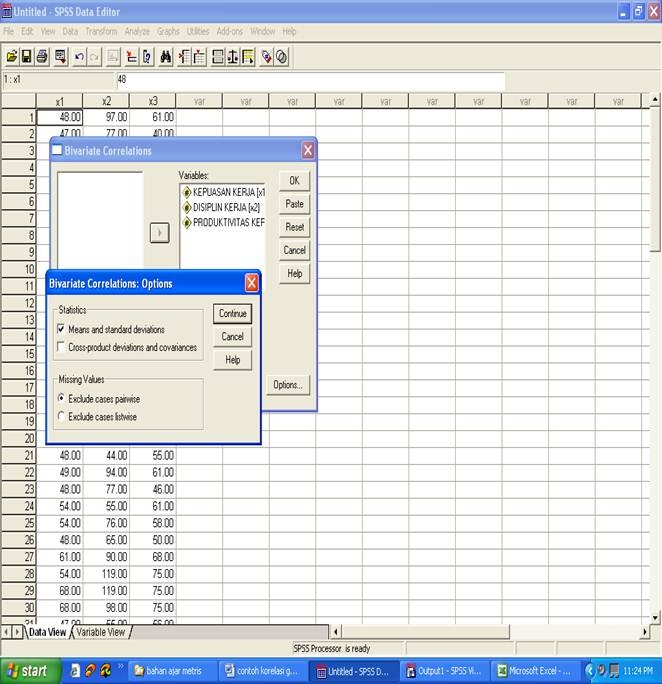Click the Undo arrow icon
The height and width of the screenshot is (684, 662).
click(x=79, y=57)
